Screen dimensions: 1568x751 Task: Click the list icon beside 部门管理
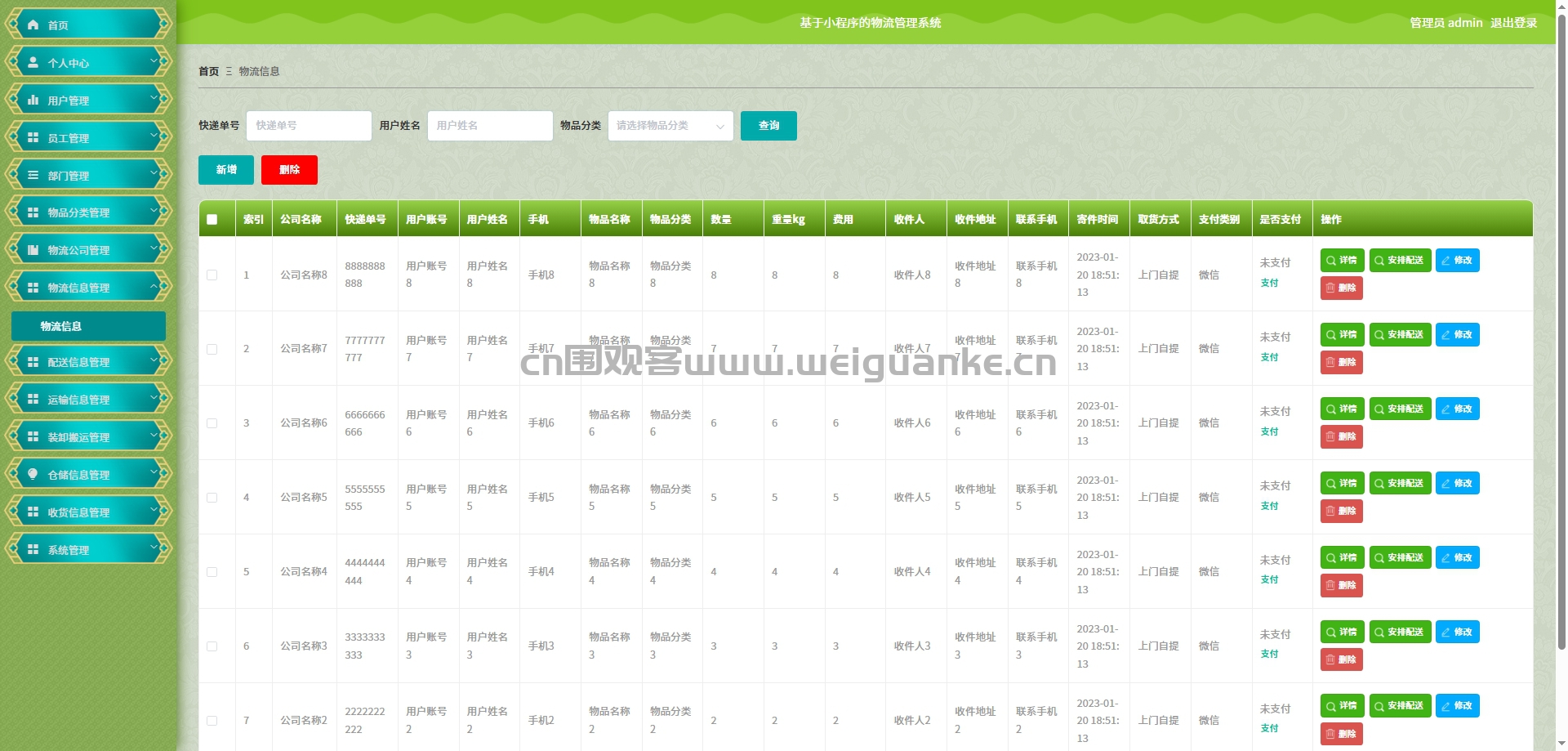click(x=33, y=175)
